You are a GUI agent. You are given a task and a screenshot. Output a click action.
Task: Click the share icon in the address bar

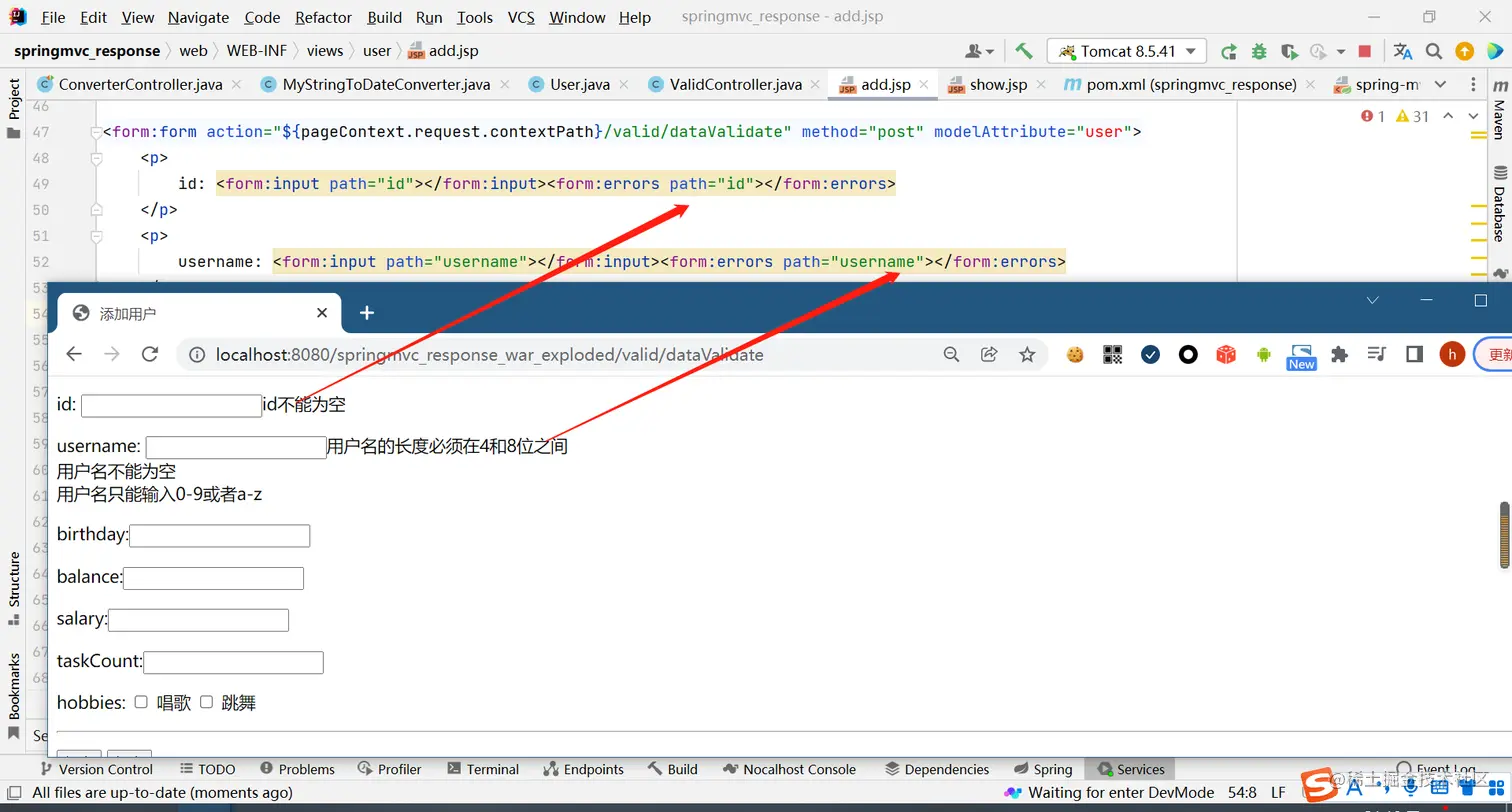pyautogui.click(x=989, y=354)
